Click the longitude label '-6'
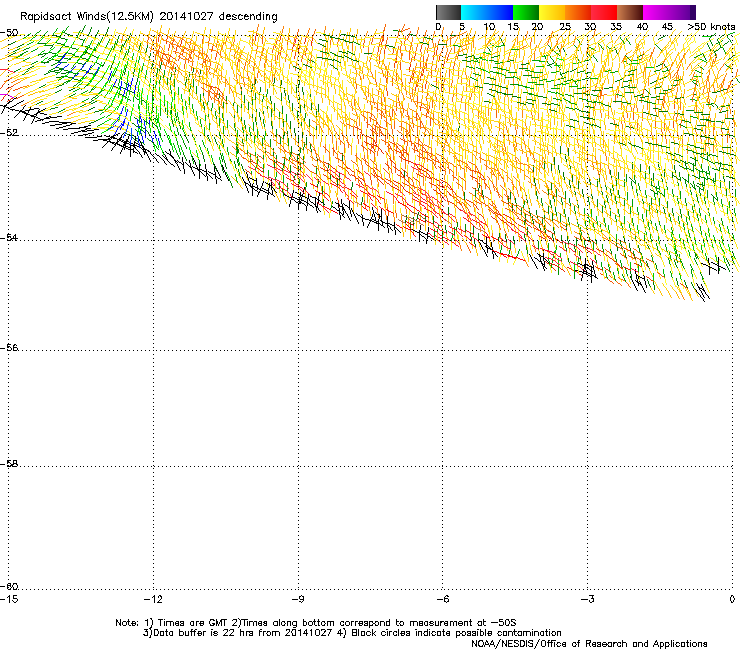 (x=442, y=599)
